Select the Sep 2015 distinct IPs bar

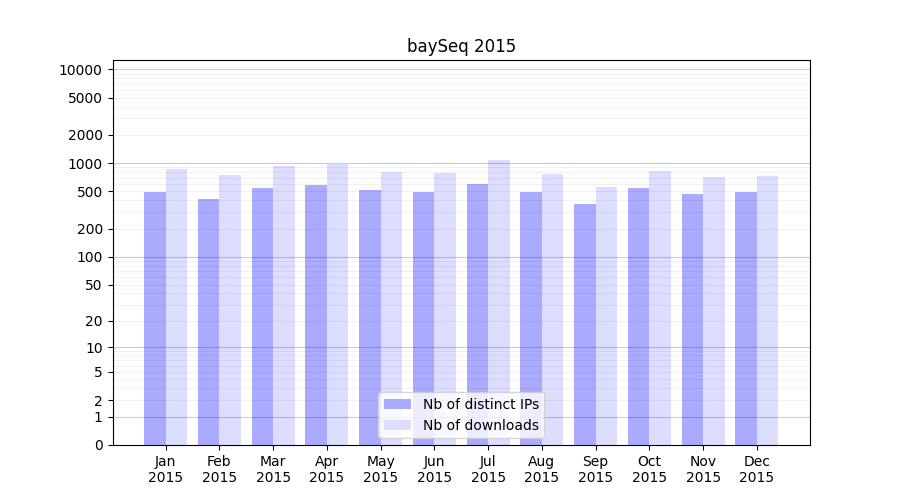coord(585,324)
